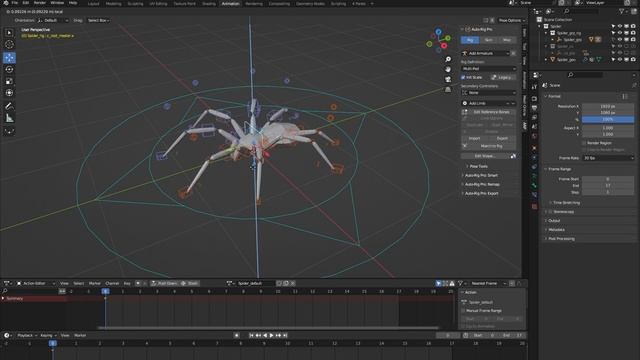Select the Skin tab in Auto-Rig Pro
Screen dimensions: 640x360
[x=489, y=40]
